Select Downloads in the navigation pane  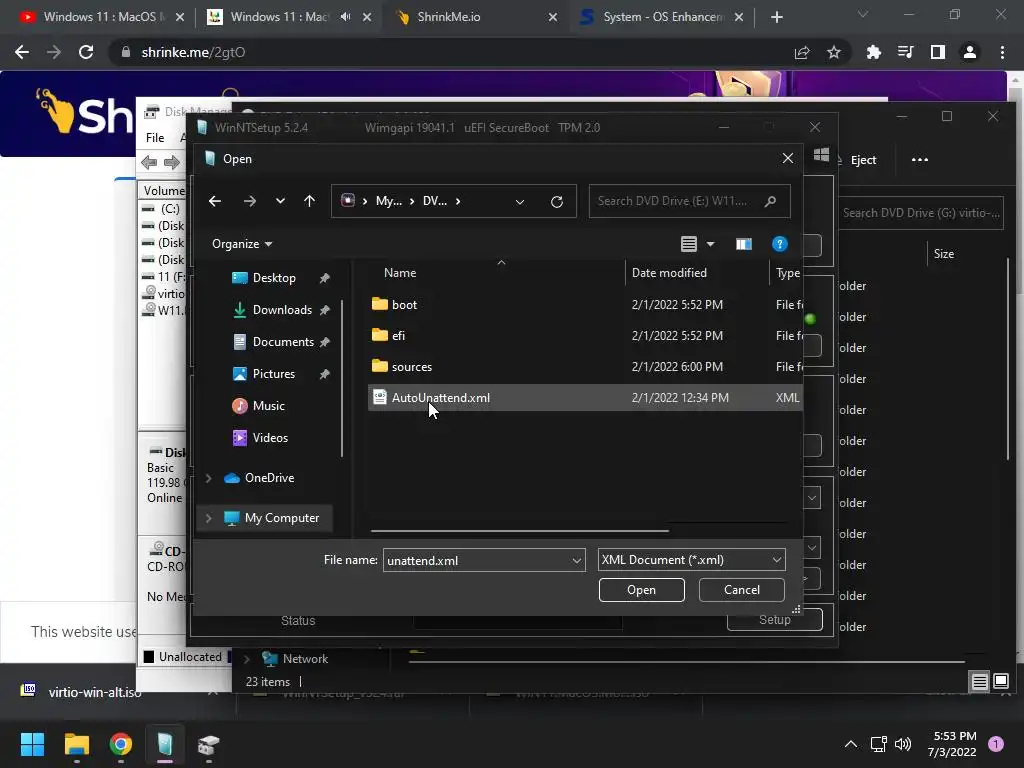(282, 310)
